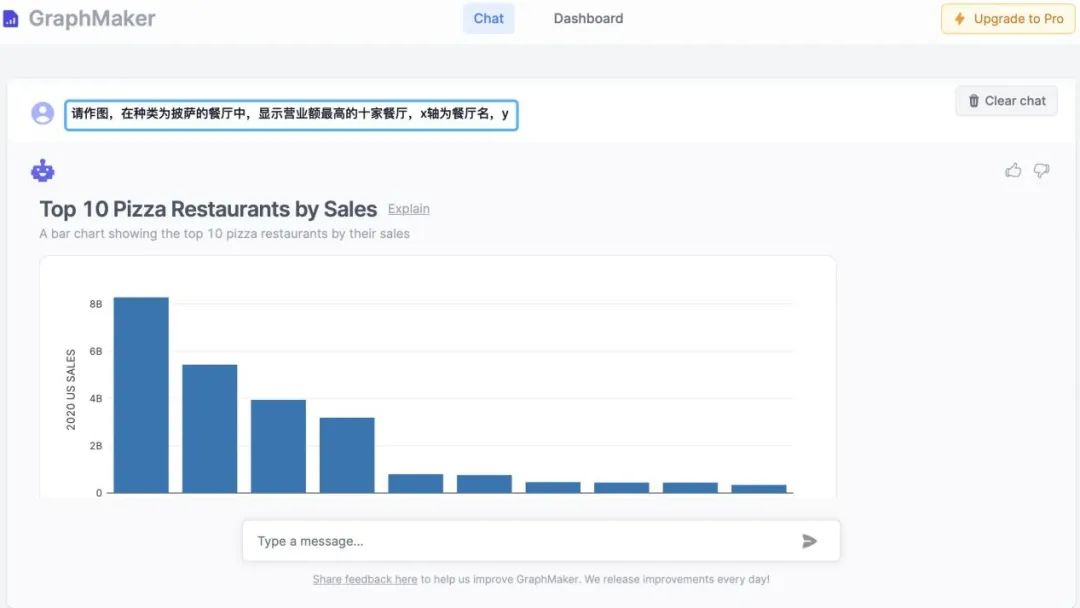Image resolution: width=1080 pixels, height=608 pixels.
Task: Select the rightmost bar in the chart
Action: 759,489
